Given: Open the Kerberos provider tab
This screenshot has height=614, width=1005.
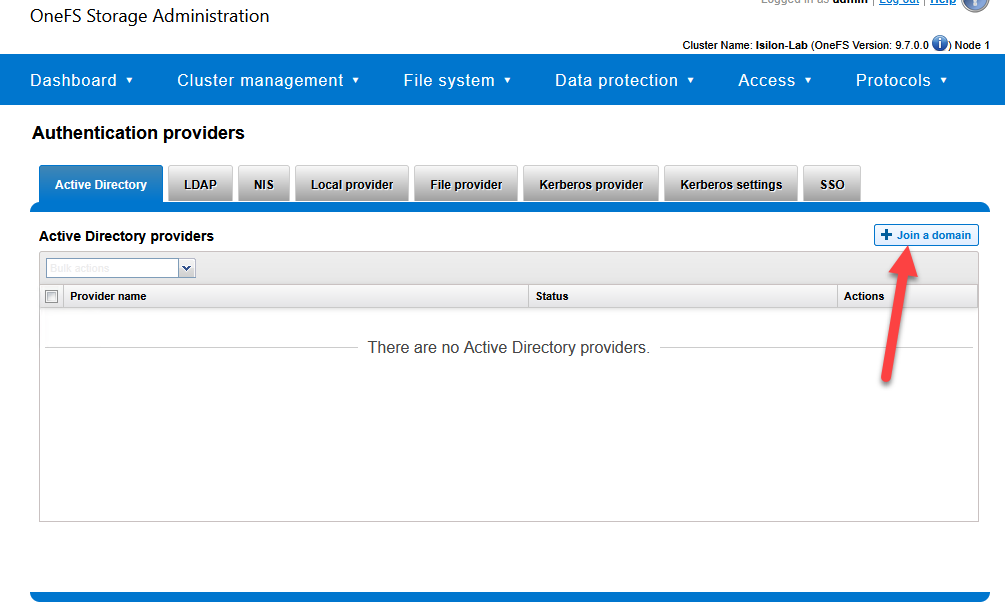Looking at the screenshot, I should 591,184.
